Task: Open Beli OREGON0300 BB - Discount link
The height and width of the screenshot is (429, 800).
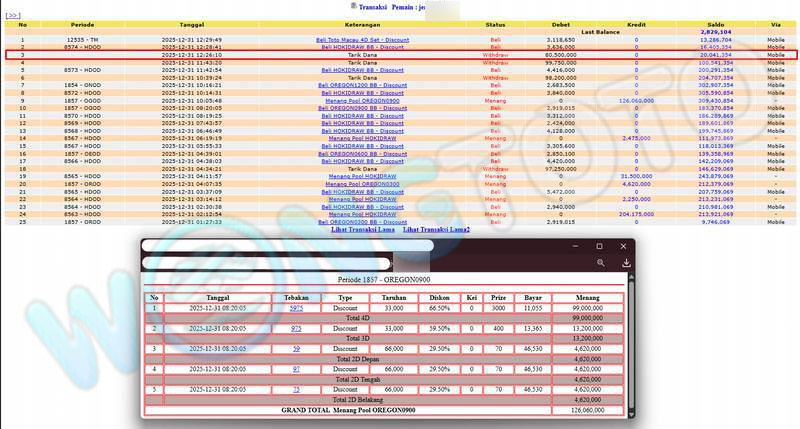Action: coord(362,221)
